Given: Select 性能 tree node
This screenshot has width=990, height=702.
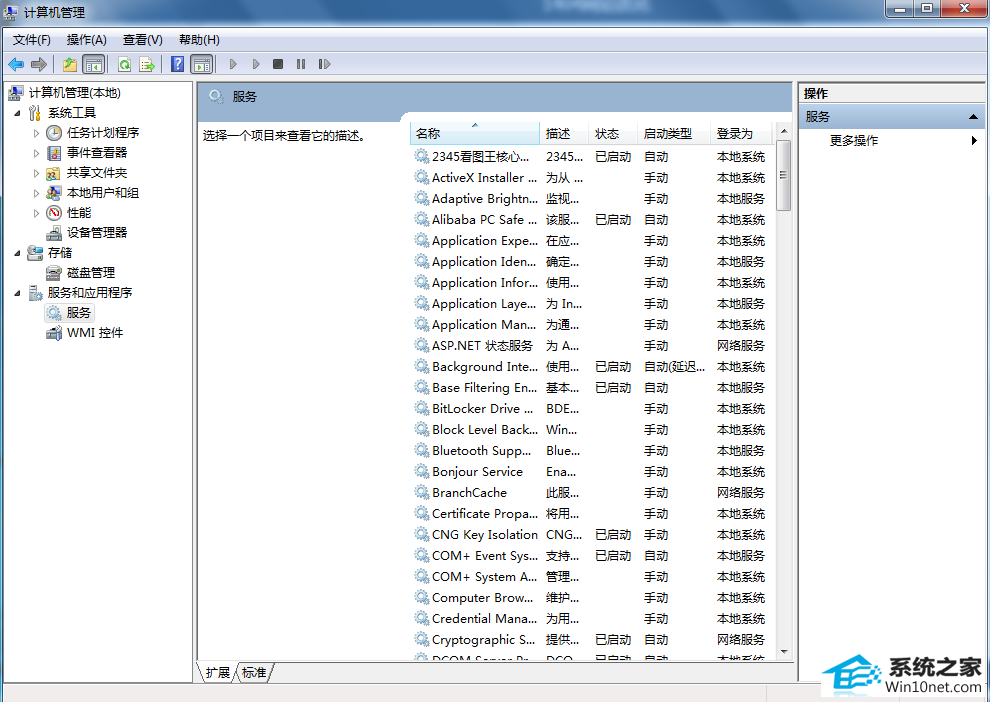Looking at the screenshot, I should click(79, 213).
